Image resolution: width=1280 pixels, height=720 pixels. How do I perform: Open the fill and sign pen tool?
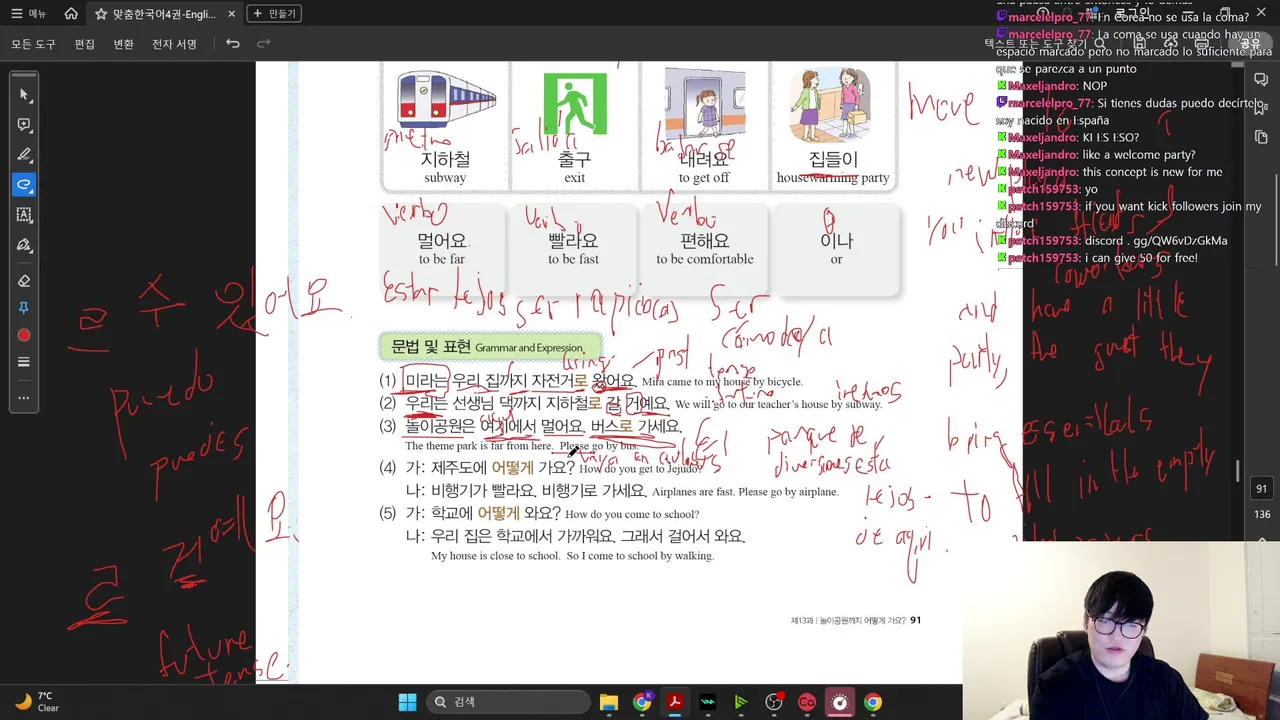tap(24, 245)
